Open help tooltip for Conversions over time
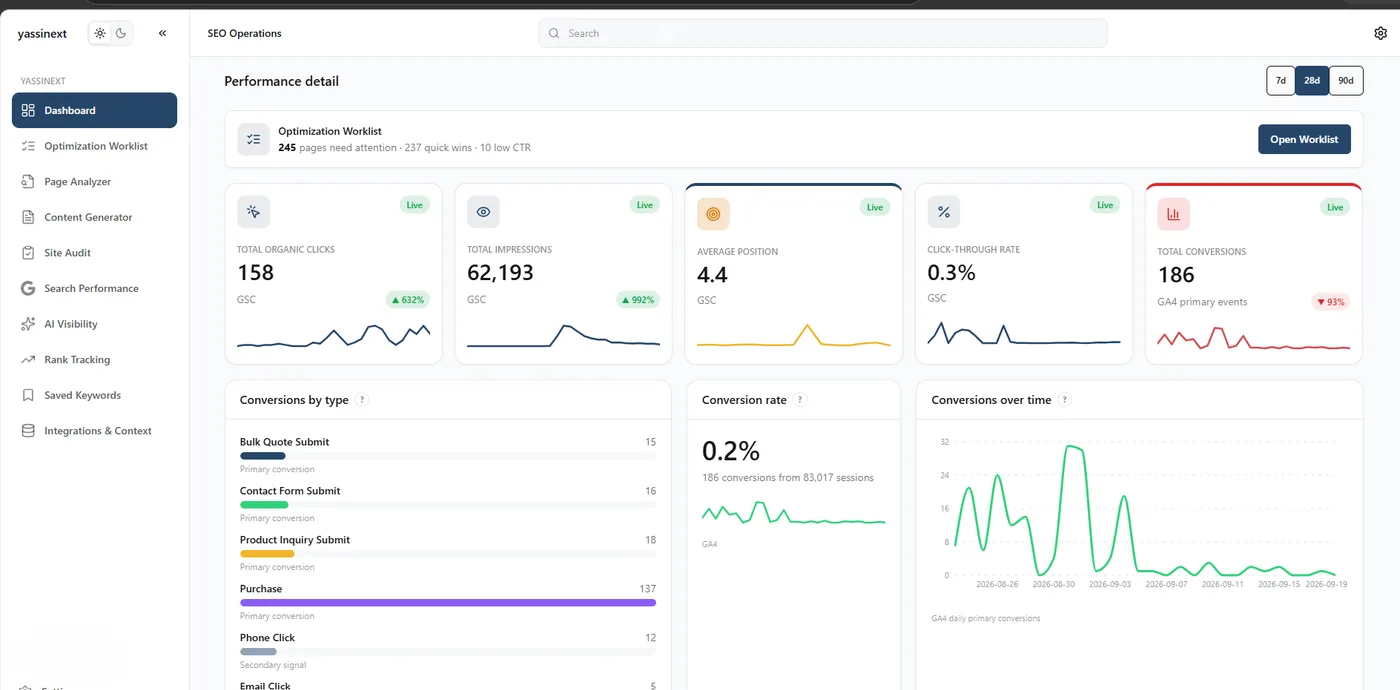The height and width of the screenshot is (690, 1400). tap(1064, 400)
